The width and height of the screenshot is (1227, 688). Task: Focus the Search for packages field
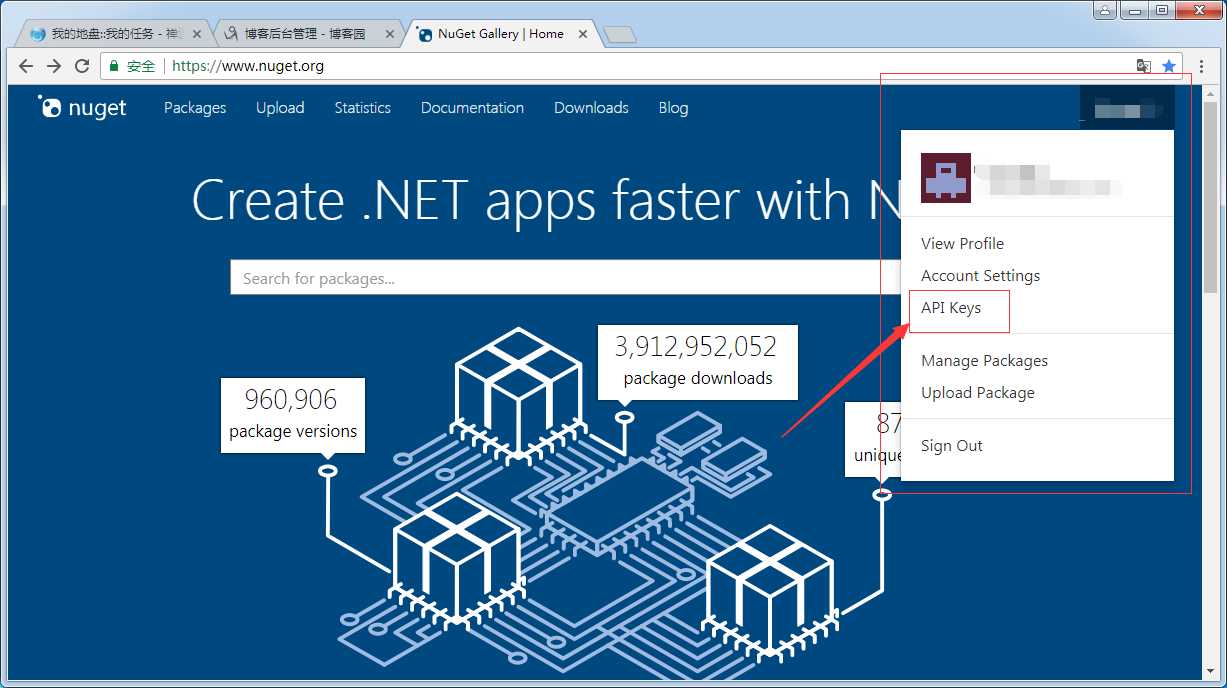click(x=565, y=278)
